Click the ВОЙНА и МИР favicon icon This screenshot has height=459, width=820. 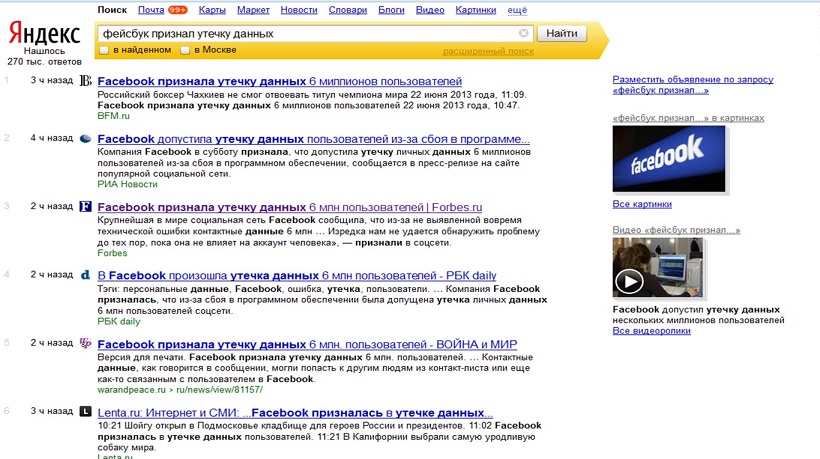(x=85, y=343)
